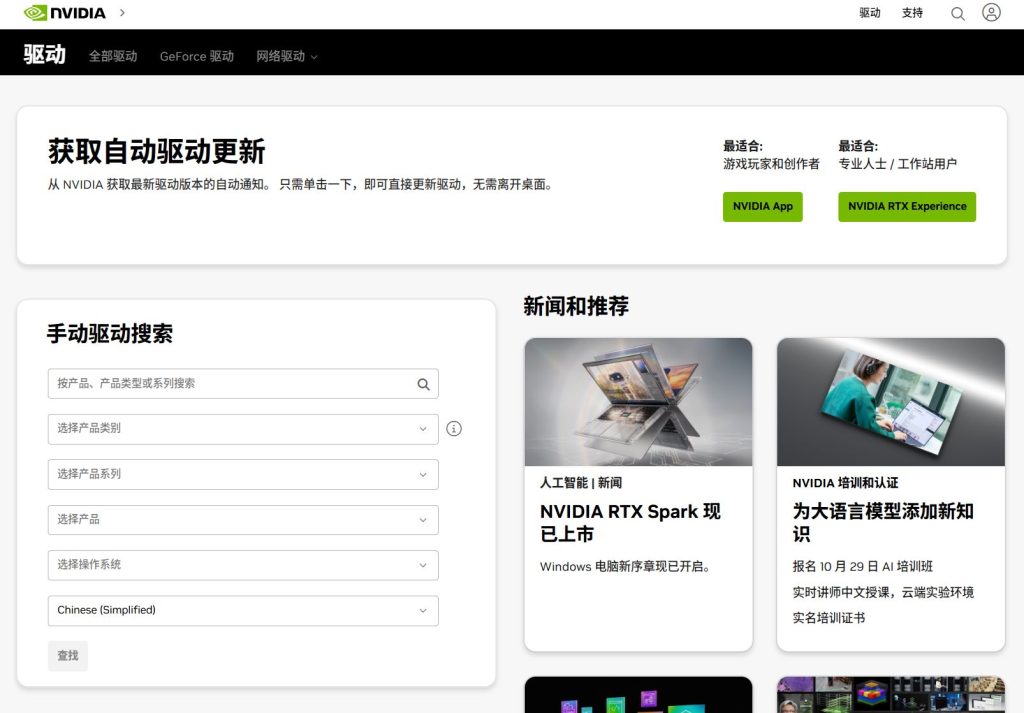
Task: Open the search magnifier in top bar
Action: click(x=957, y=14)
